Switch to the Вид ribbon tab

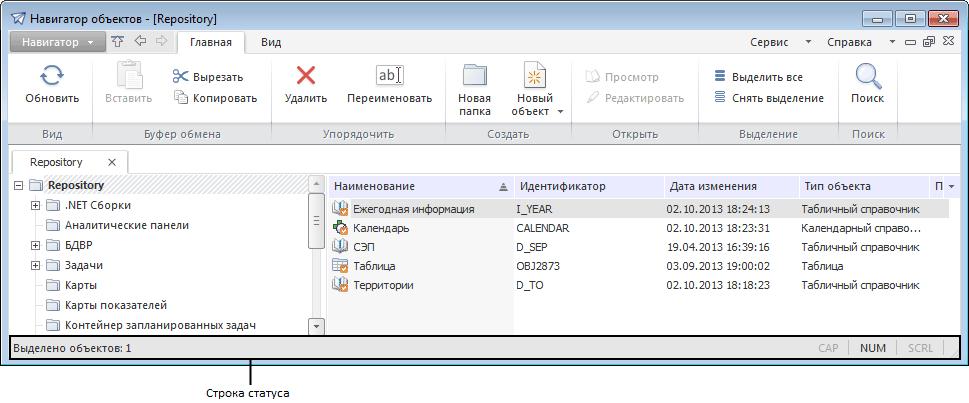[x=271, y=42]
